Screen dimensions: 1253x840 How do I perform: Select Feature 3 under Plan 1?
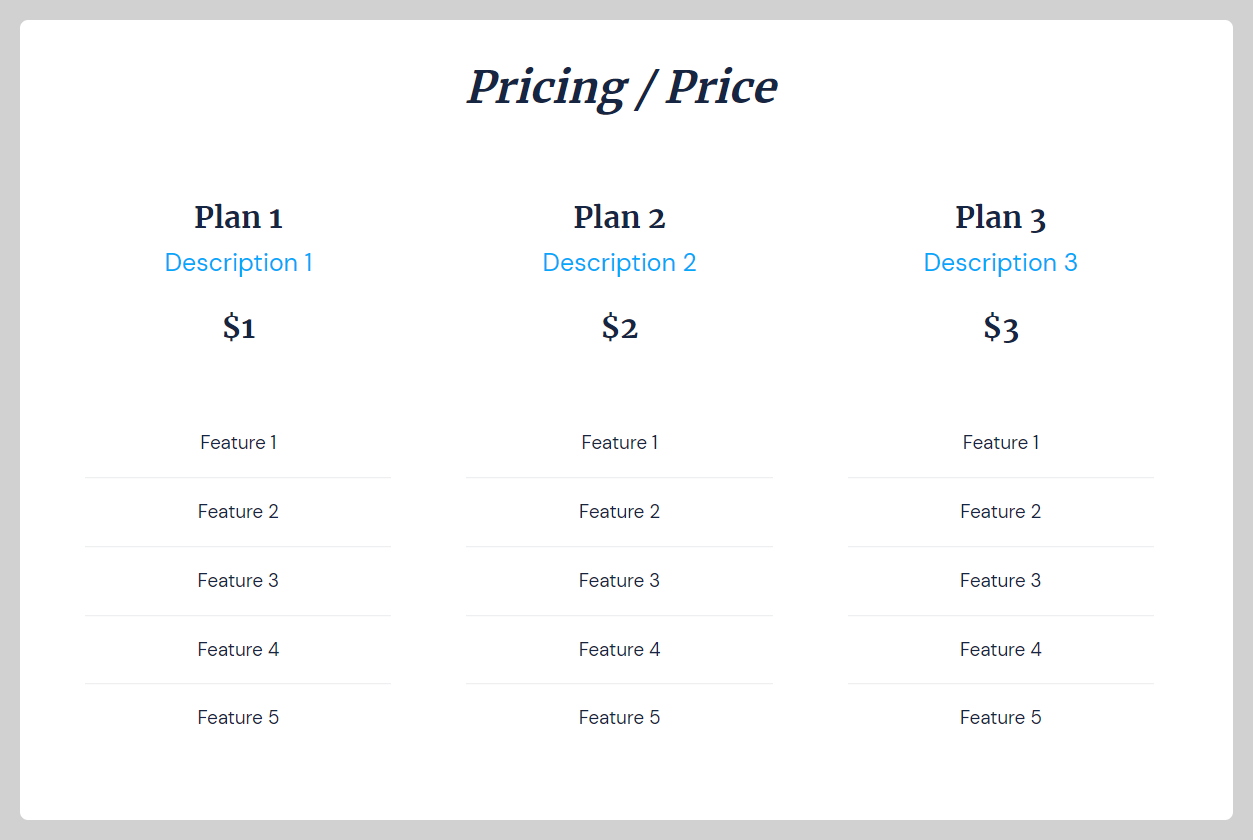click(x=238, y=581)
